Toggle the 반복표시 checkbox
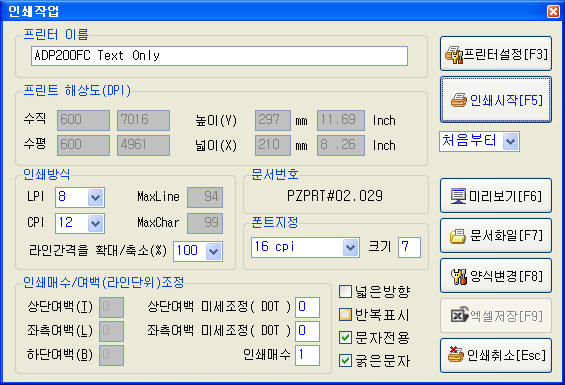Viewport: 565px width, 385px height. [x=346, y=314]
